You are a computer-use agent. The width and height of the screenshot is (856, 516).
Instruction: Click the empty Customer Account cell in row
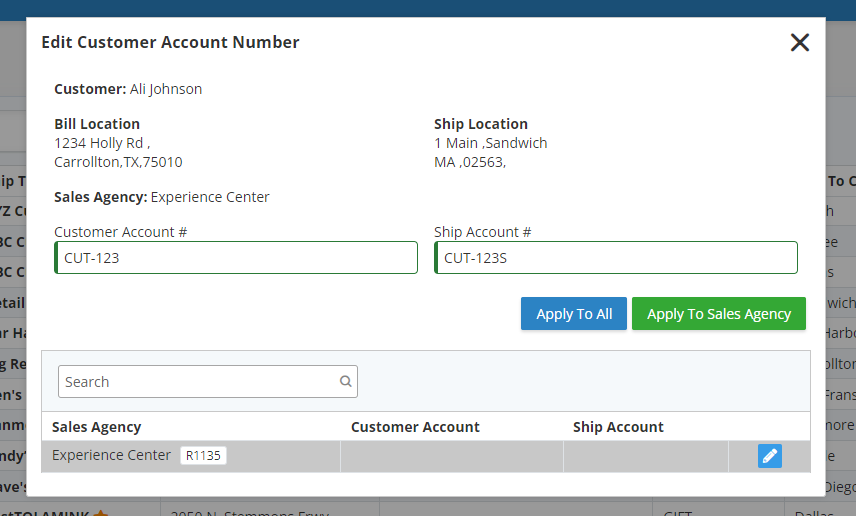[x=451, y=456]
